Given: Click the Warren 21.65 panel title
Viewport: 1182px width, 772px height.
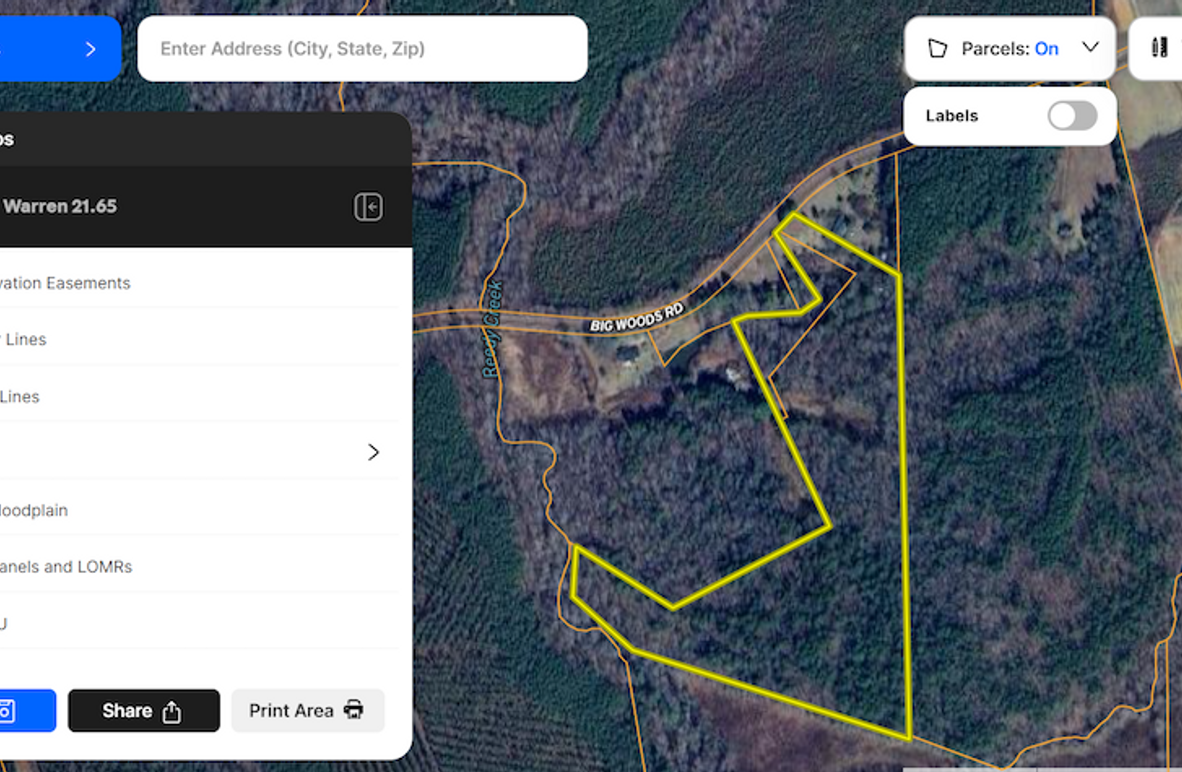Looking at the screenshot, I should click(x=60, y=207).
